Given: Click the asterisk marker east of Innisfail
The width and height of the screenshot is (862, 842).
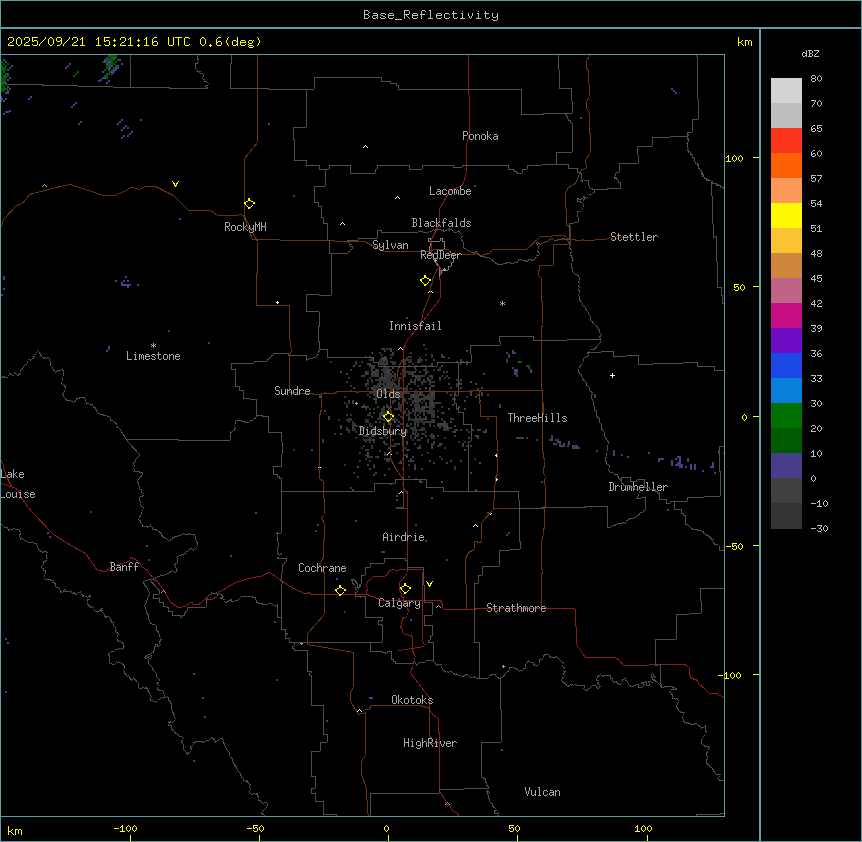Looking at the screenshot, I should (502, 304).
